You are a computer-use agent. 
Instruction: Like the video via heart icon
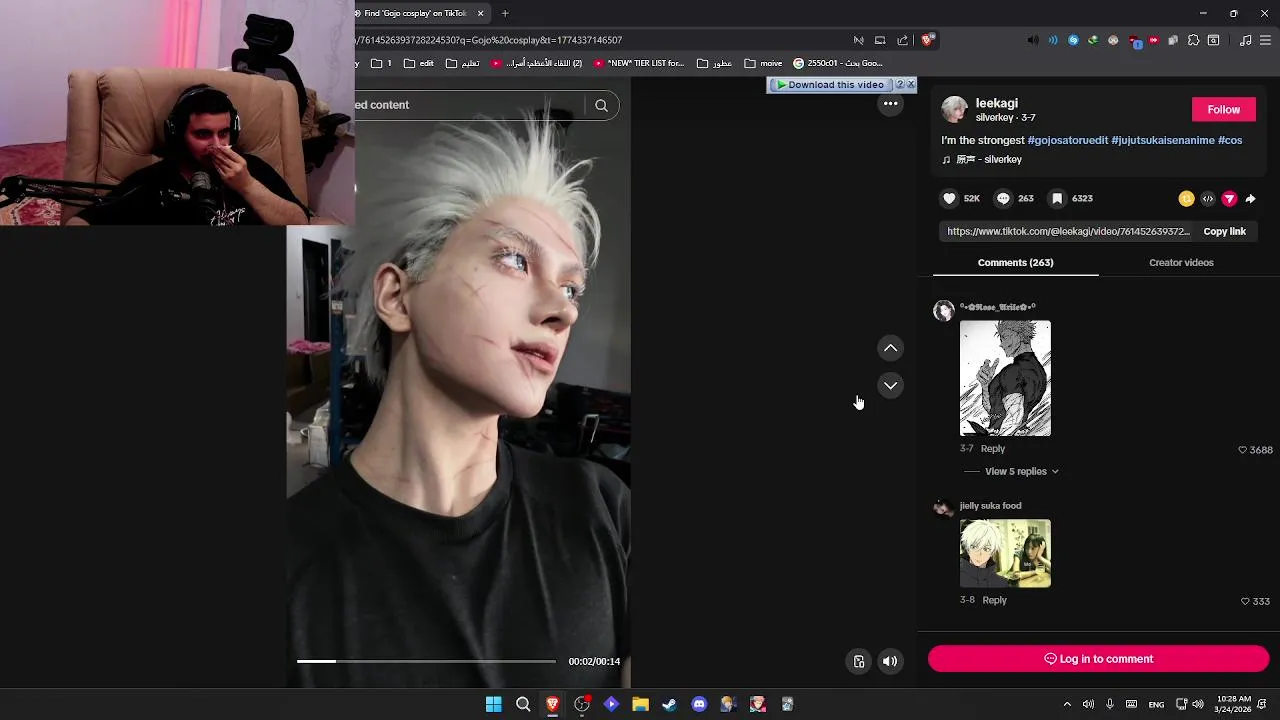(949, 199)
